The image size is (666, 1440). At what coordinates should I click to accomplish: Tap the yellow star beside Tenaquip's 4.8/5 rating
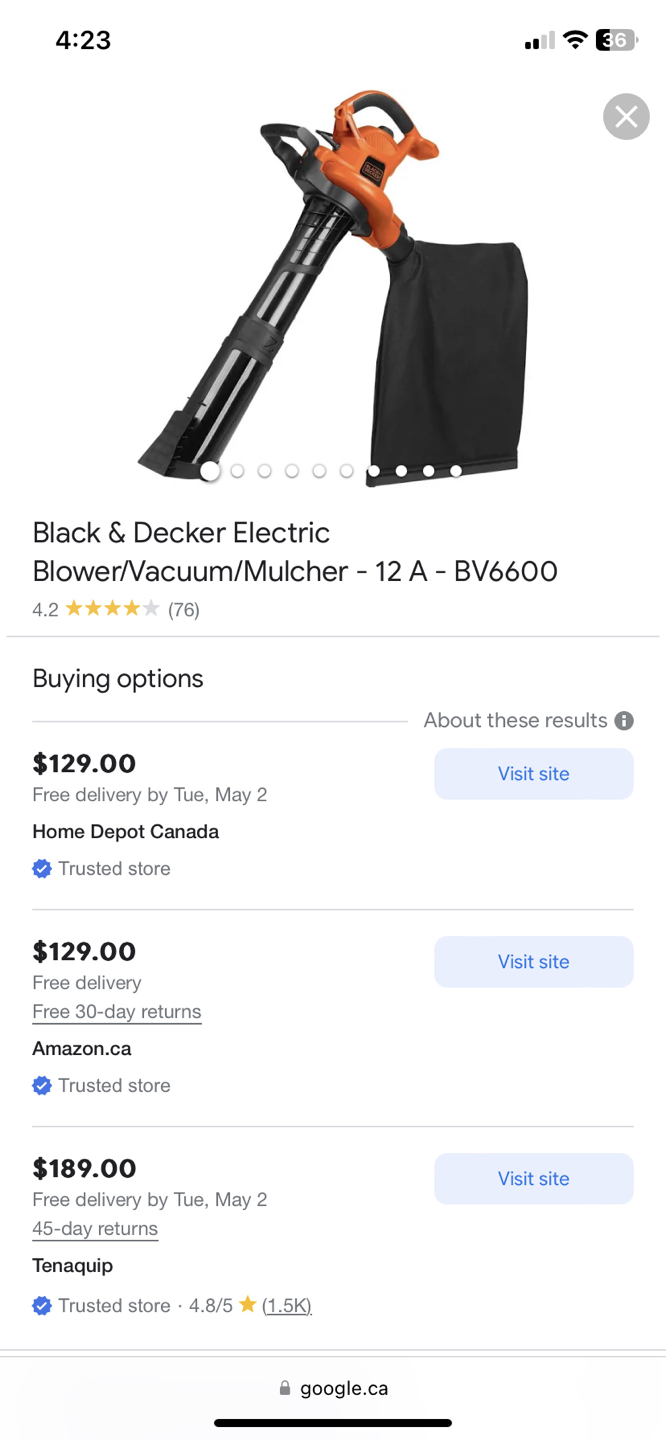248,1305
